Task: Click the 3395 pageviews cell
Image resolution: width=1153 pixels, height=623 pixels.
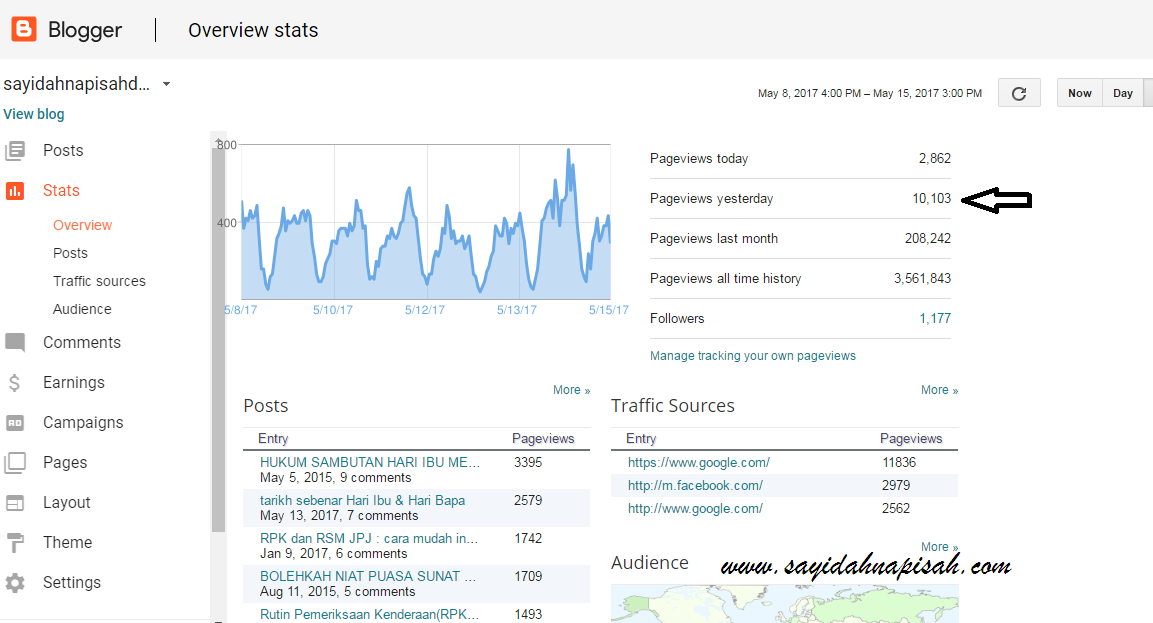Action: click(528, 463)
